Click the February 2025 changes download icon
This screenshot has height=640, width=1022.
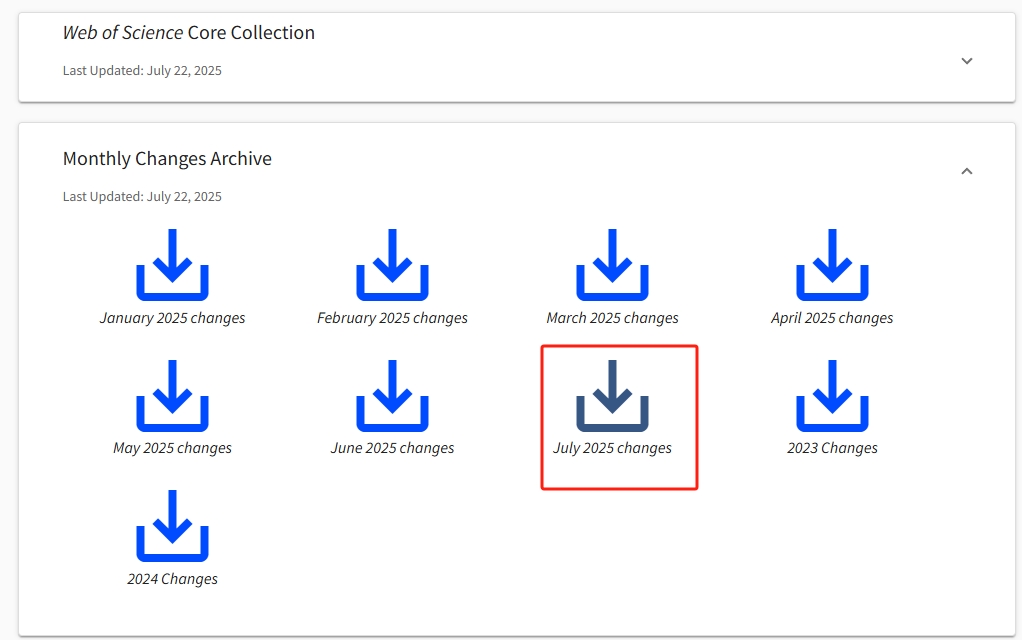pos(392,265)
